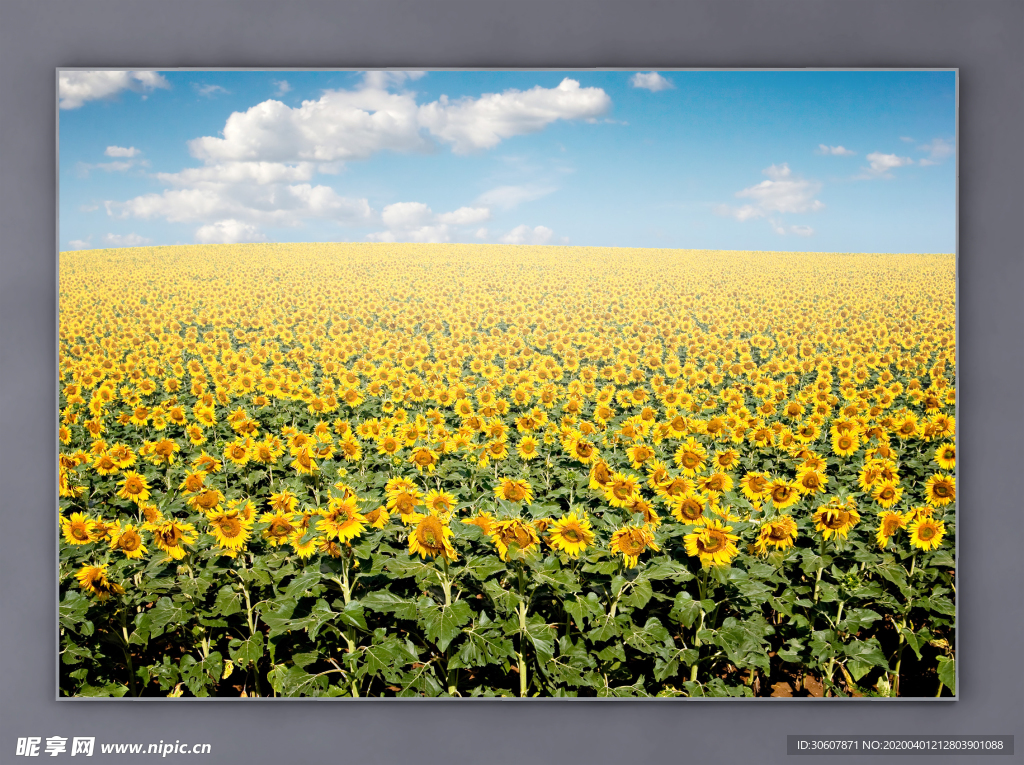Select the image ID number text
Image resolution: width=1024 pixels, height=765 pixels.
click(x=827, y=745)
